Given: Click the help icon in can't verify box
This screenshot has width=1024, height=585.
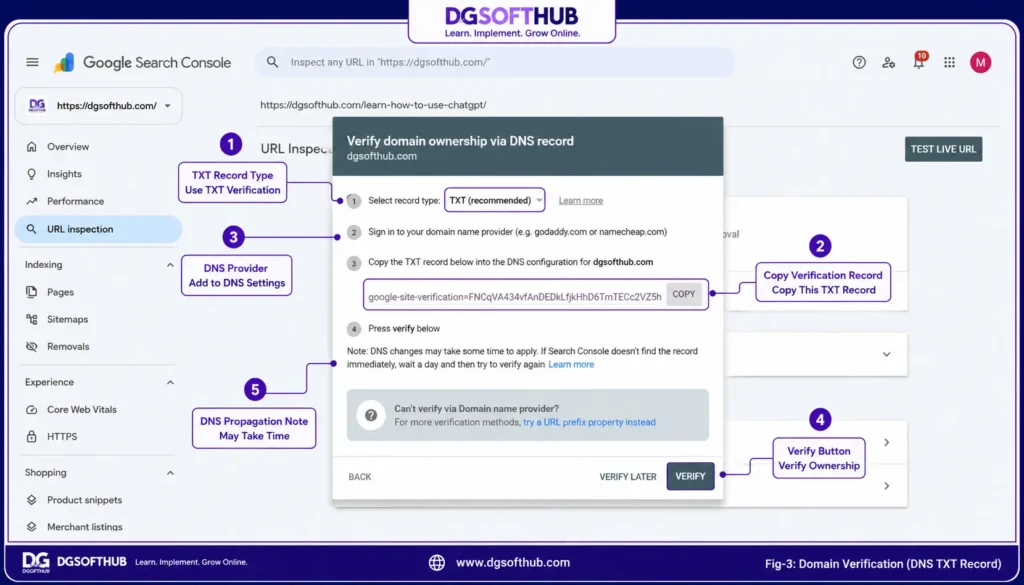Looking at the screenshot, I should (x=371, y=415).
